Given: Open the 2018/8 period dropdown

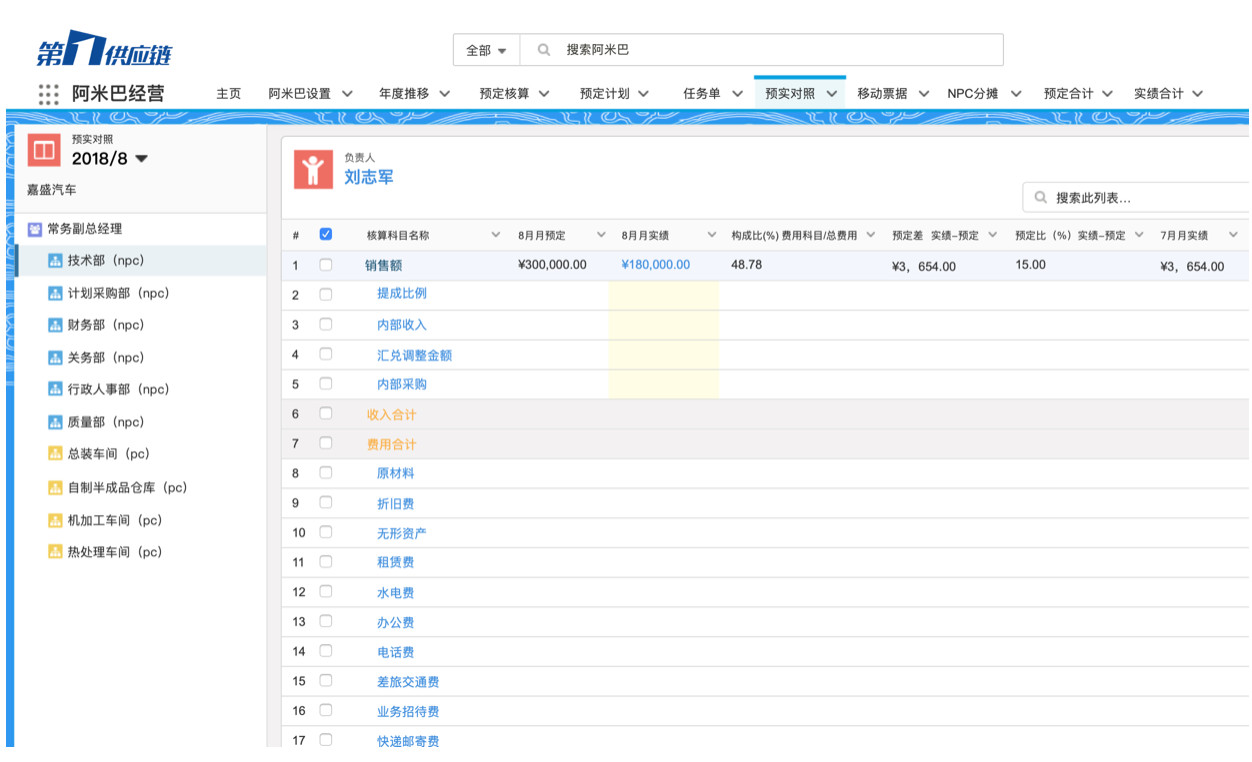Looking at the screenshot, I should (141, 159).
